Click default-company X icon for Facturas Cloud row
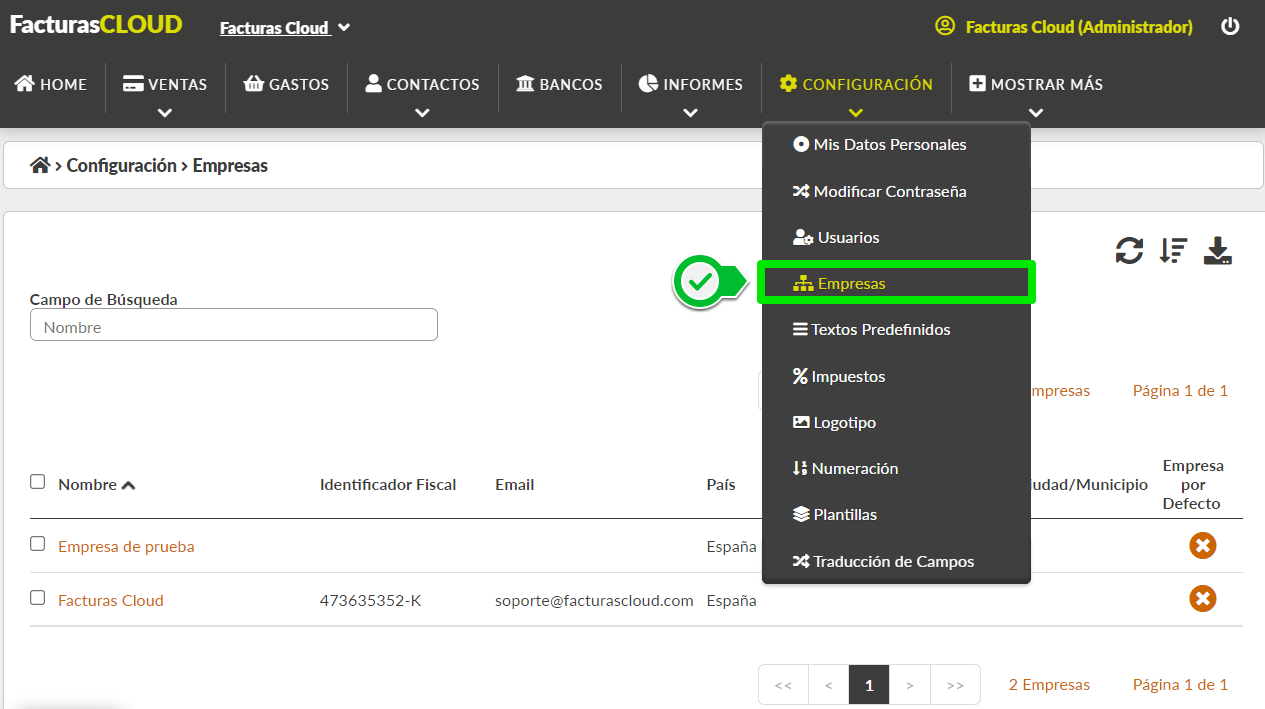Screen dimensions: 1265x709 coord(1202,599)
